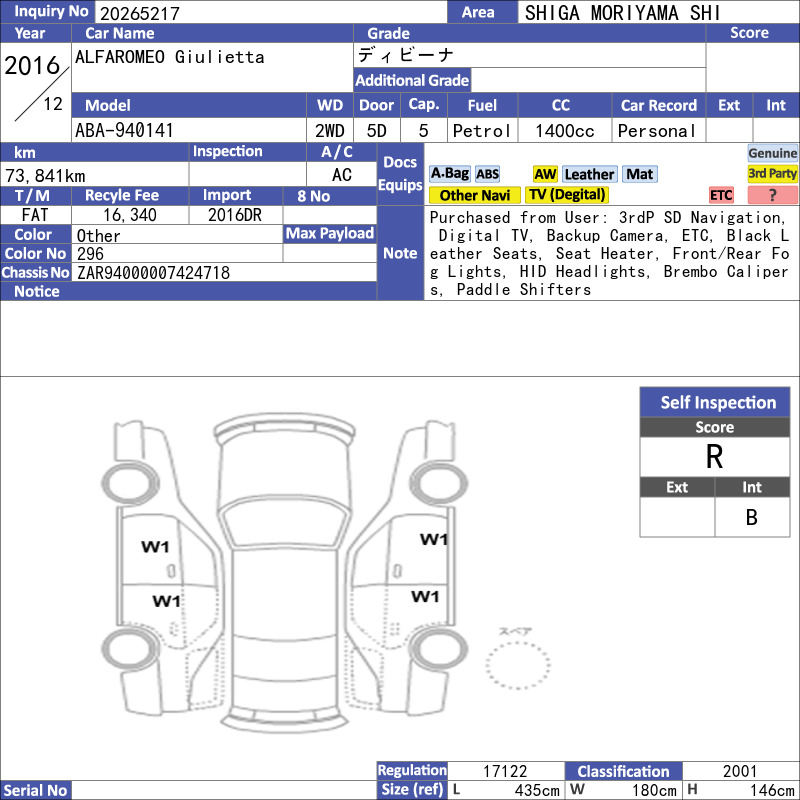Click the width value 180cm

point(655,790)
